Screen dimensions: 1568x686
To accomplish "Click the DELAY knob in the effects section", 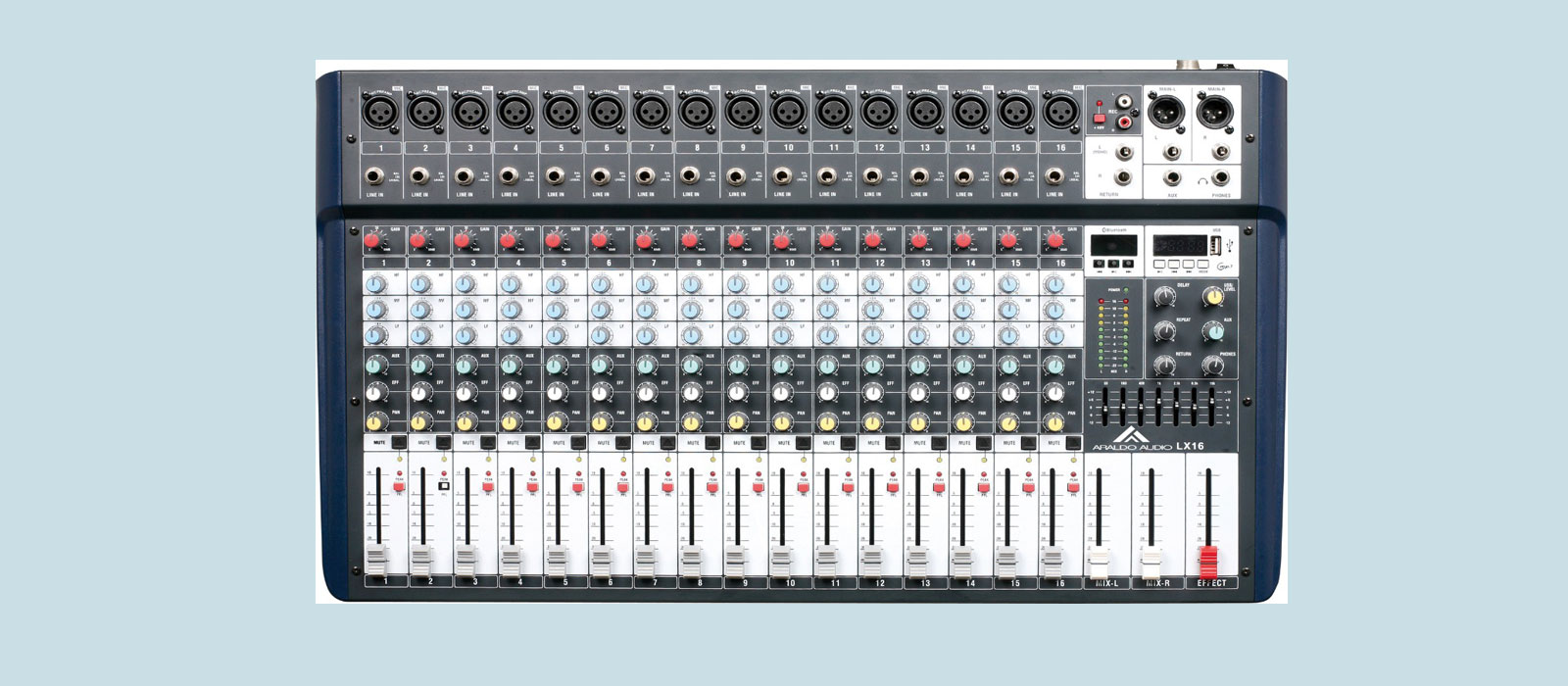I will coord(1165,297).
